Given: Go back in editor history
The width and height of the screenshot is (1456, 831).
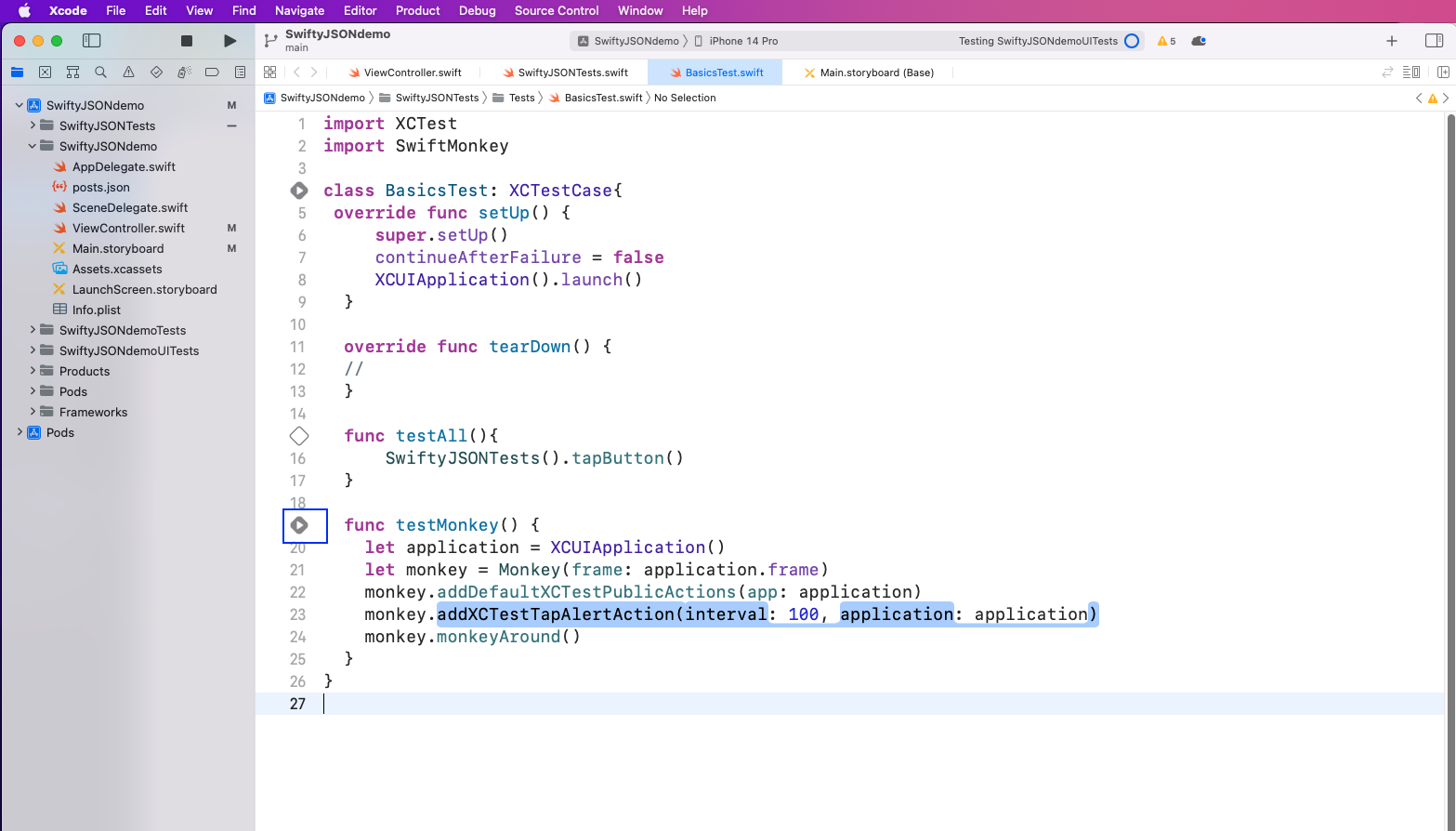Looking at the screenshot, I should click(296, 72).
